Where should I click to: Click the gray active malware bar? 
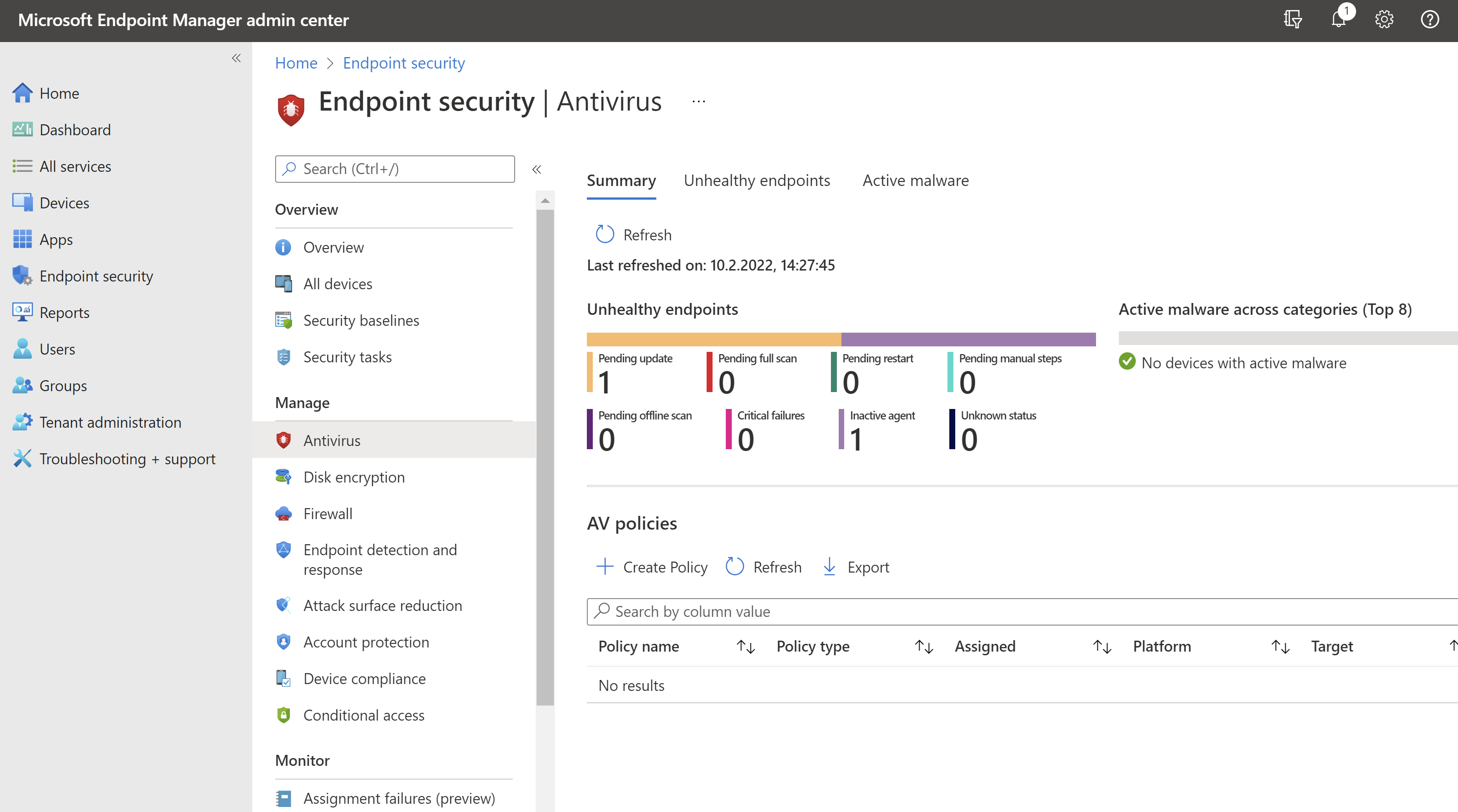1288,339
